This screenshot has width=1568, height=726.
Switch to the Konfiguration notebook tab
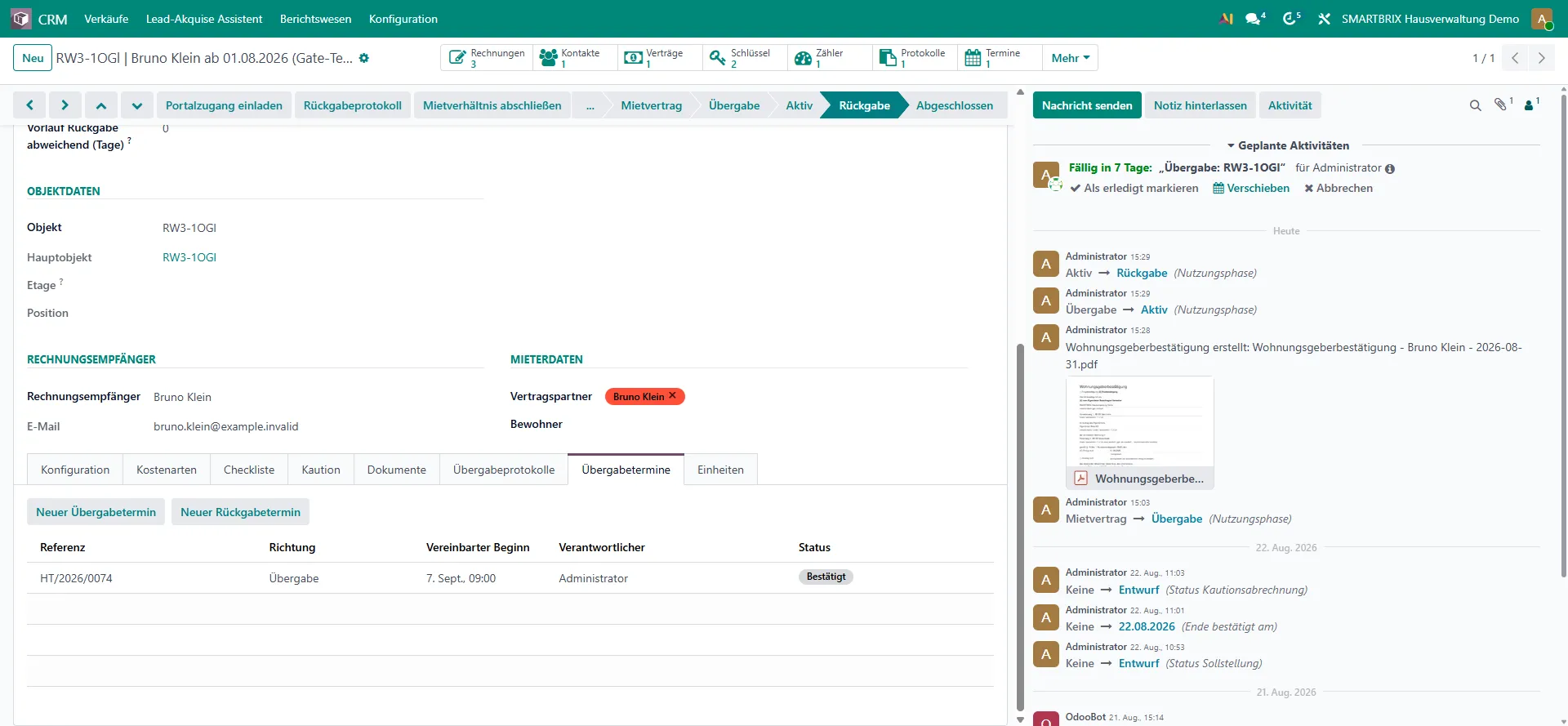75,470
